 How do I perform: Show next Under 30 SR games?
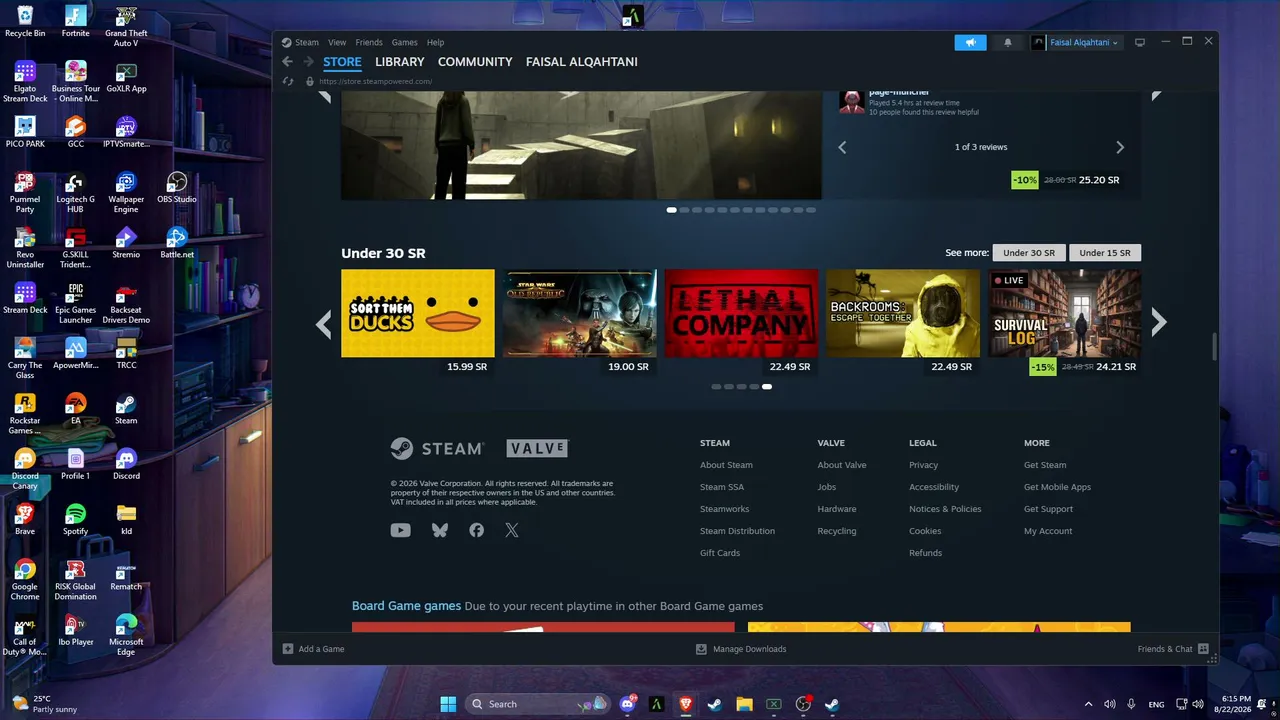1158,322
